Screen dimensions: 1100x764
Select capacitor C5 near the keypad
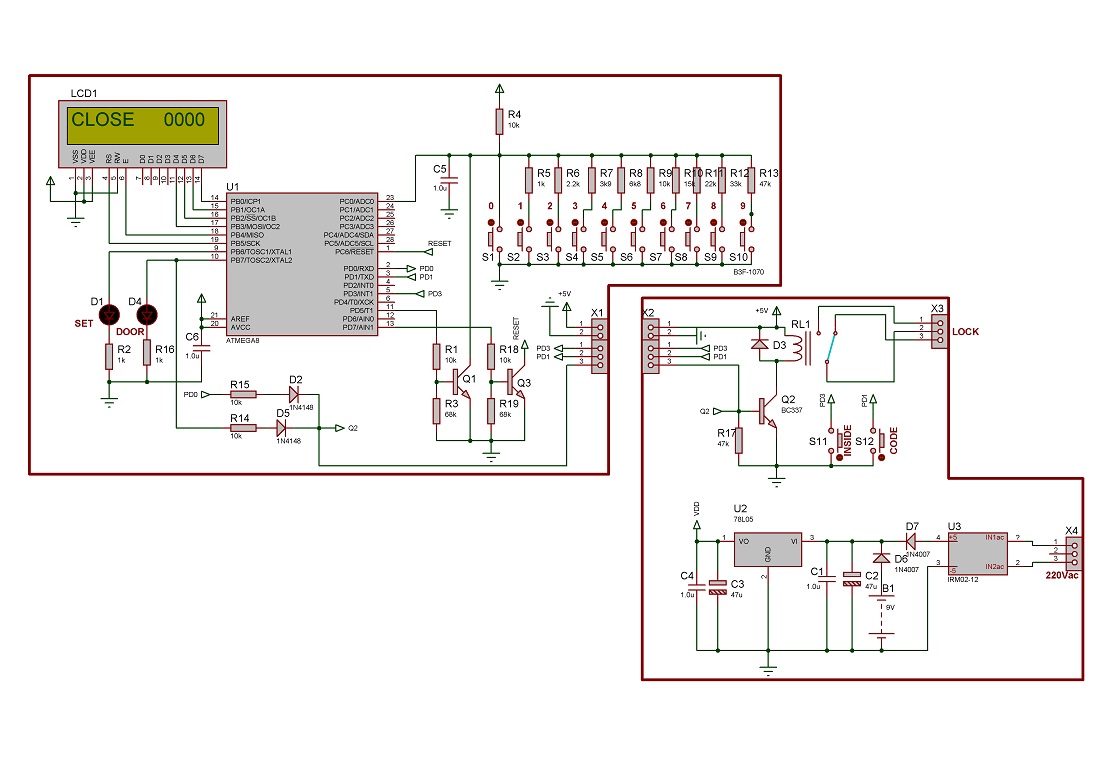pos(449,182)
